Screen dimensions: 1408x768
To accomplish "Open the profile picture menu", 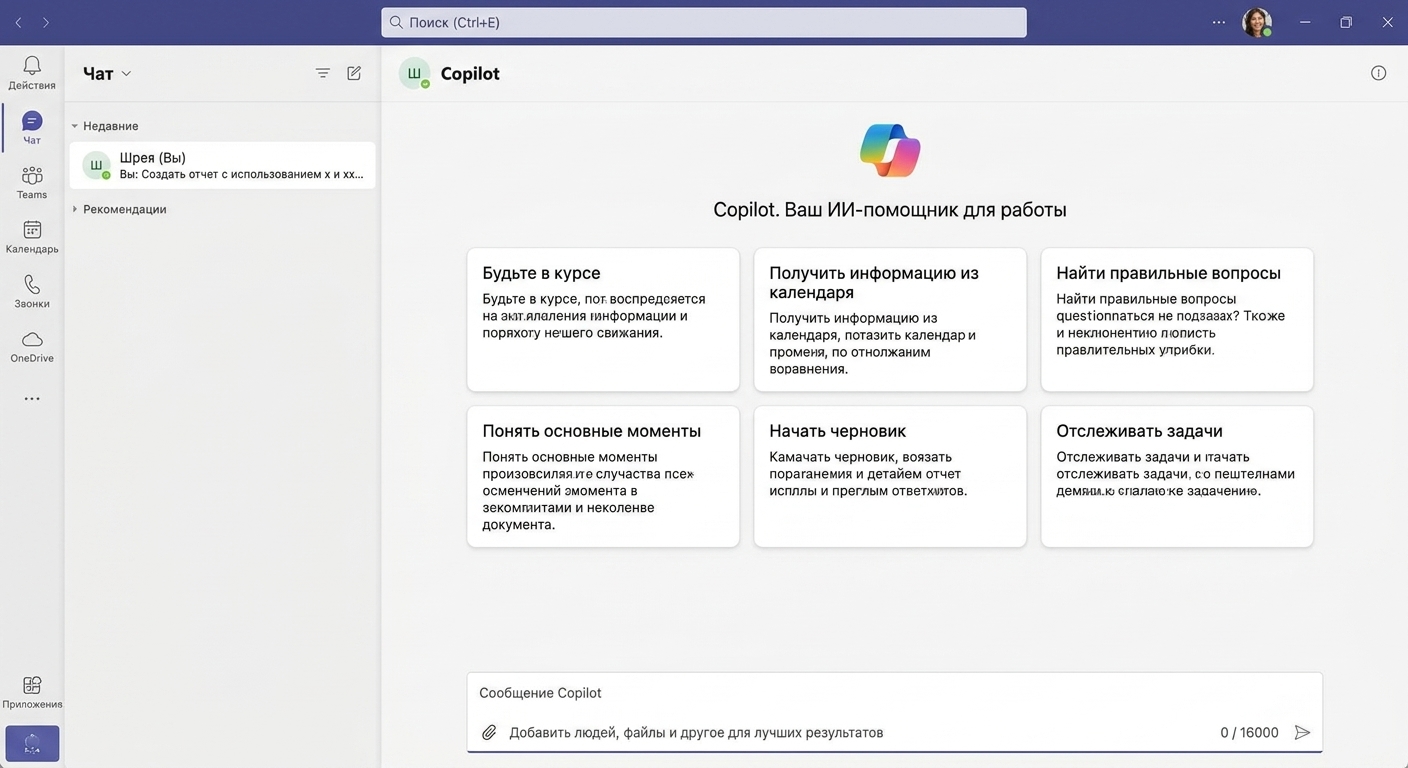I will pos(1257,22).
